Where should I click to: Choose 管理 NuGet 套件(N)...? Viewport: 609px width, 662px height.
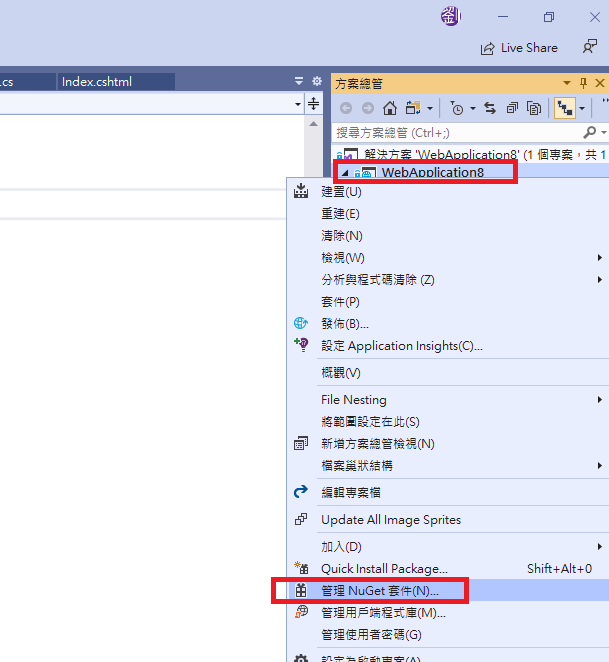point(448,591)
